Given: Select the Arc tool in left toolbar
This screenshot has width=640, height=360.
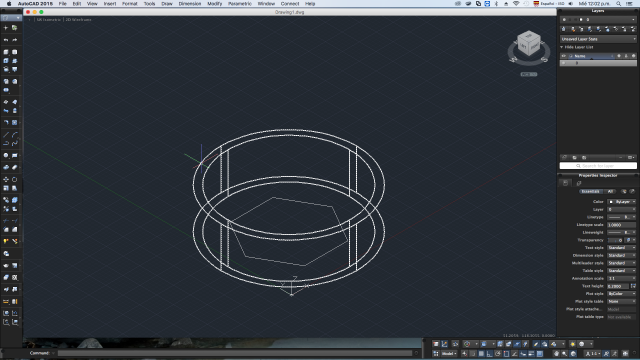Looking at the screenshot, I should coord(15,135).
